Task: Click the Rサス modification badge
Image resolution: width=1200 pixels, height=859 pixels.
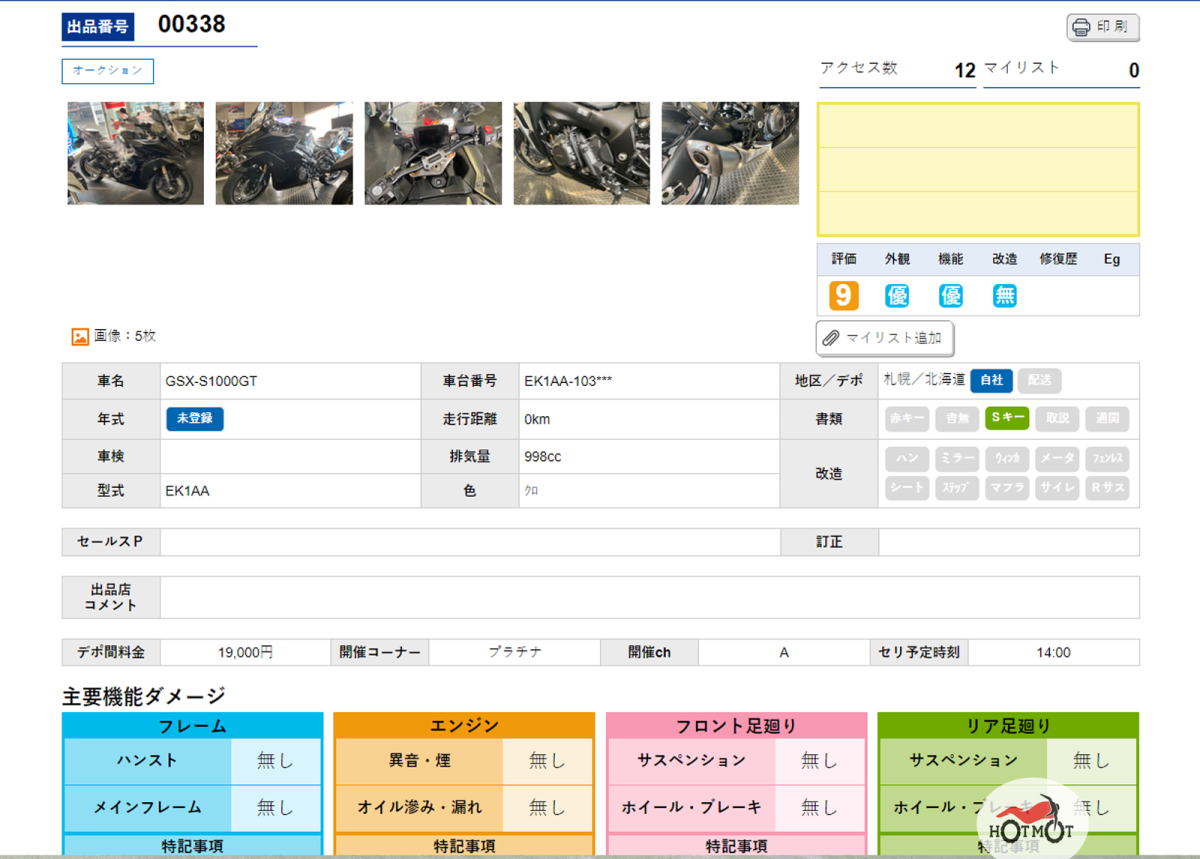Action: (1107, 488)
